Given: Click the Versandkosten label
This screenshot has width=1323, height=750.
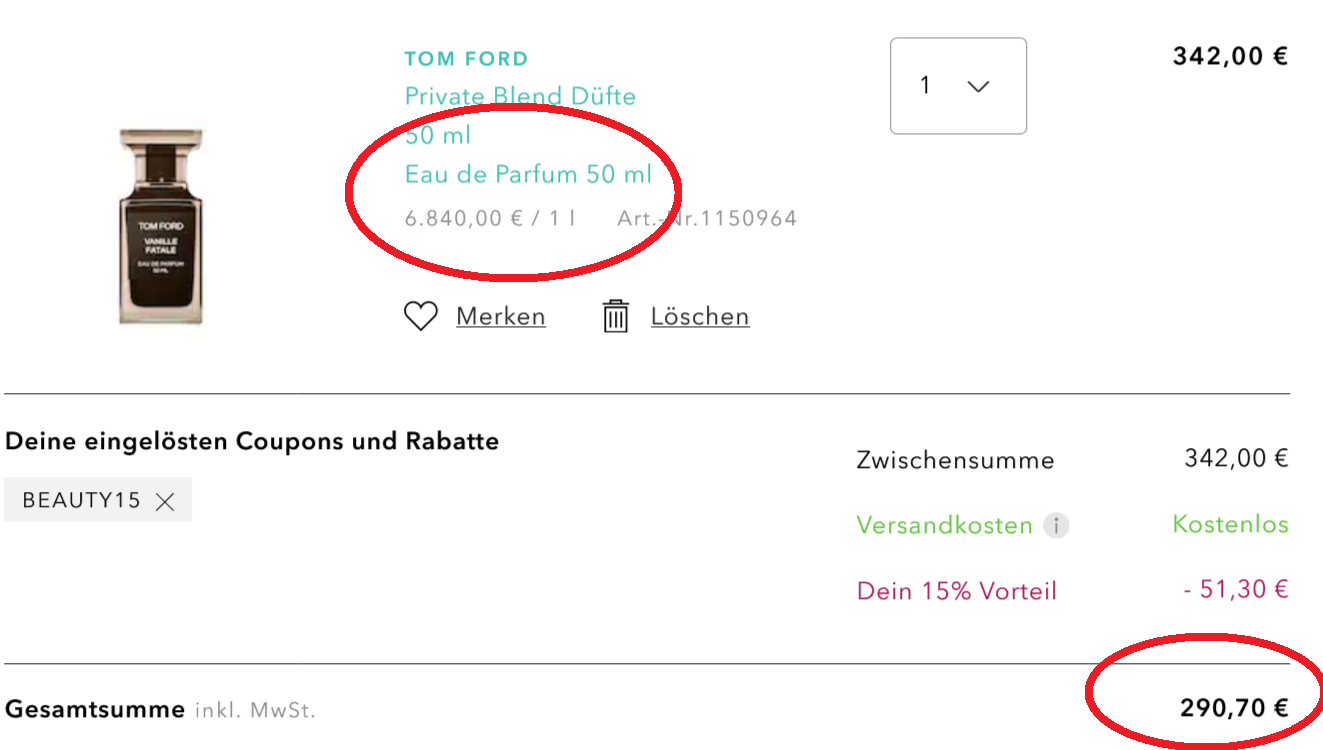Looking at the screenshot, I should pos(944,526).
